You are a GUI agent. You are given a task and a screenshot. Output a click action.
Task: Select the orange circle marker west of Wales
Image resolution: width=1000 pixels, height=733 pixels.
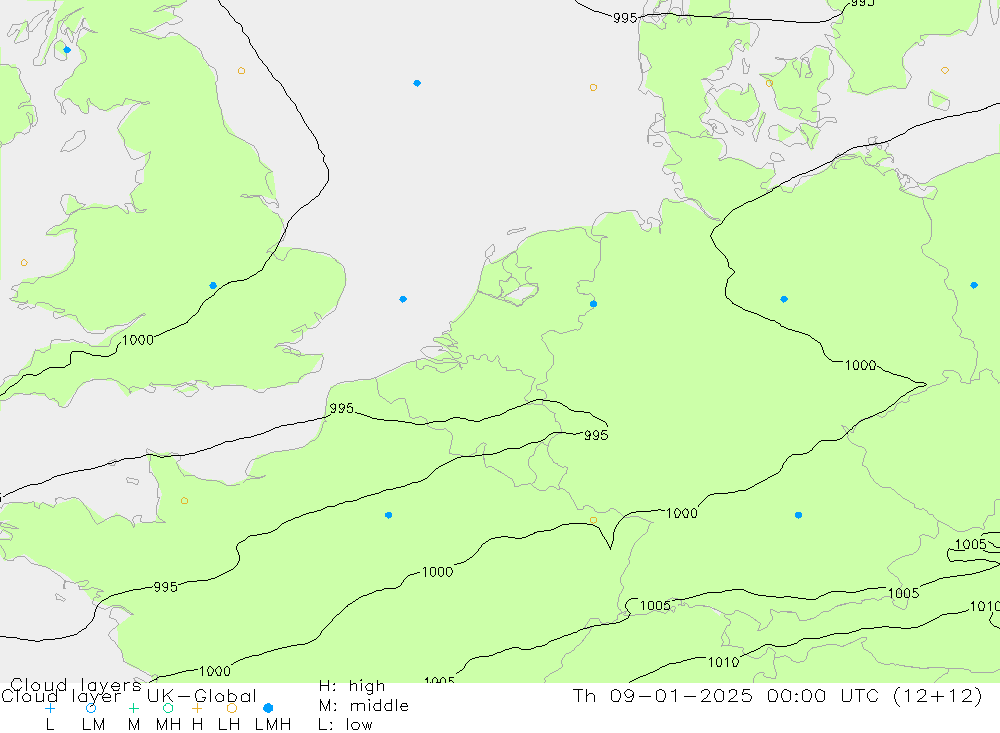tap(24, 263)
